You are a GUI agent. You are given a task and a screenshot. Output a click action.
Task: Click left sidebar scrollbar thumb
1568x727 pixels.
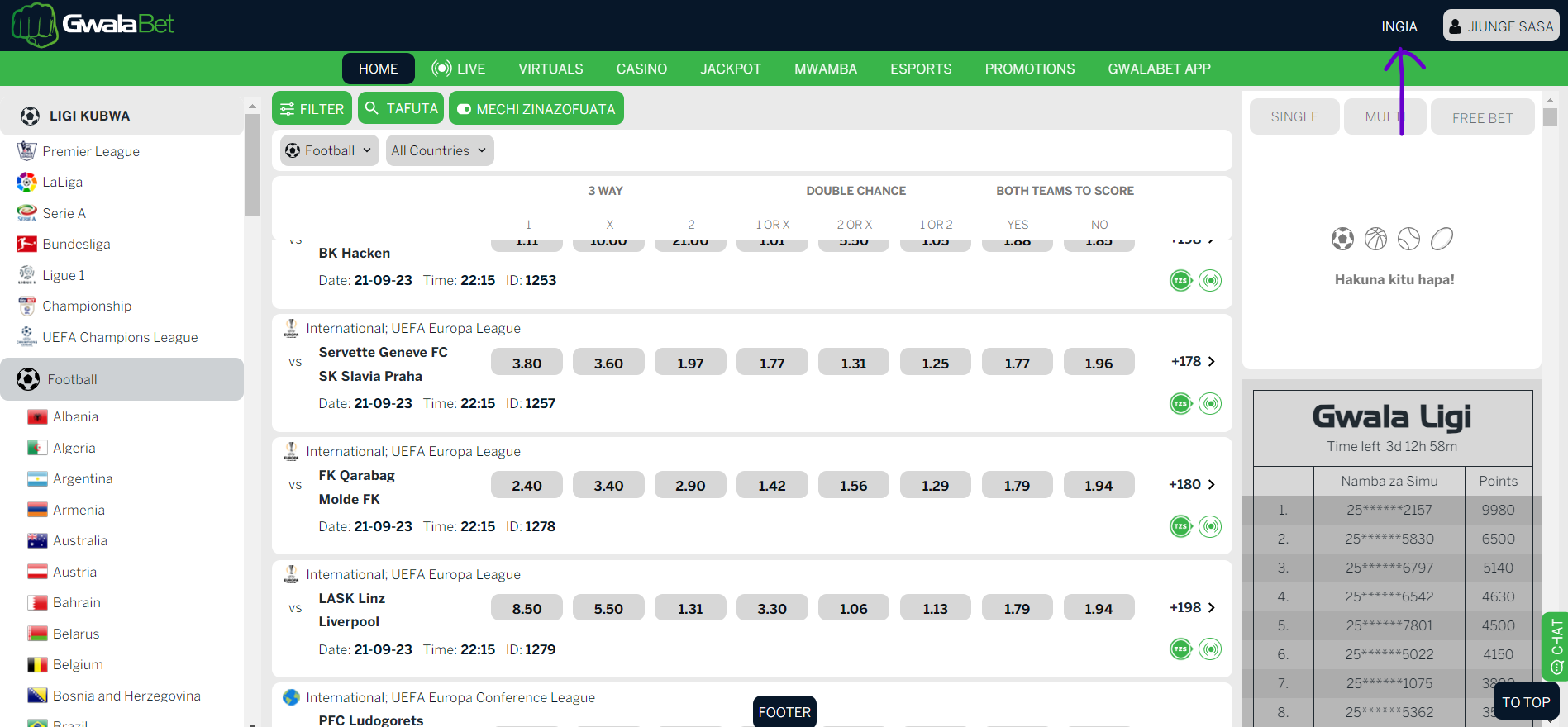pyautogui.click(x=252, y=164)
